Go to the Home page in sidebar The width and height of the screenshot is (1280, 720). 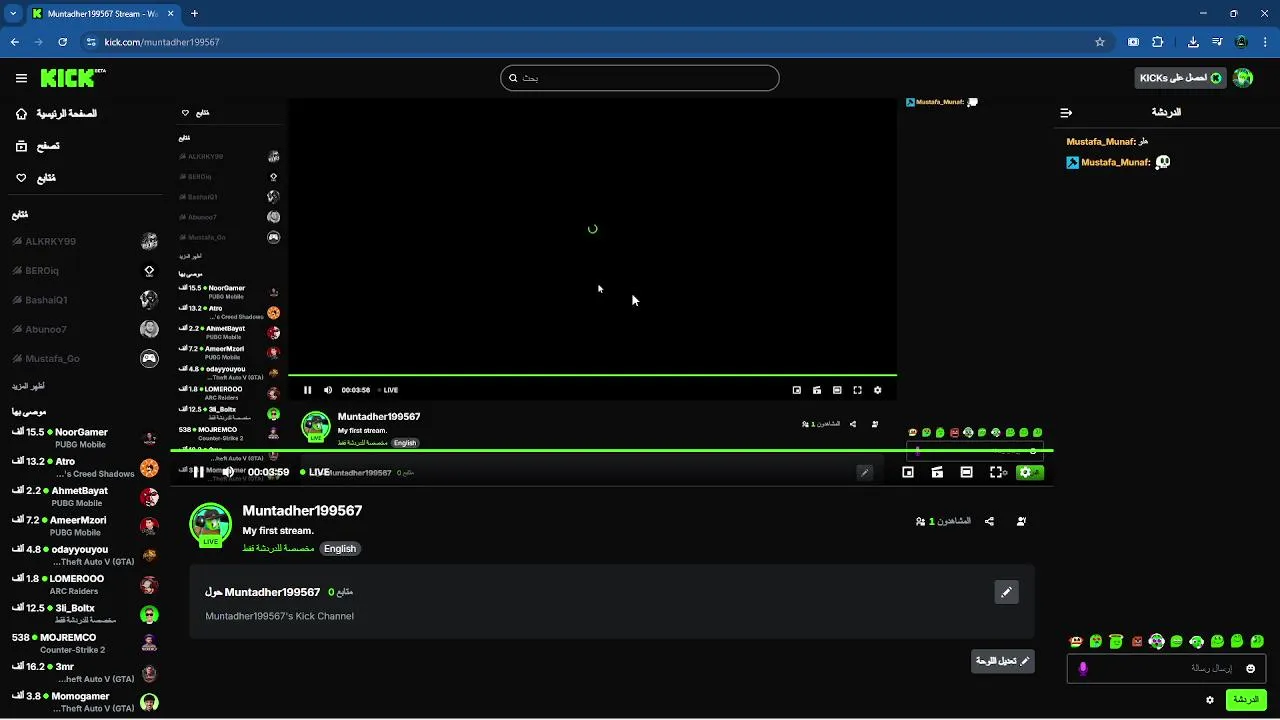[56, 114]
